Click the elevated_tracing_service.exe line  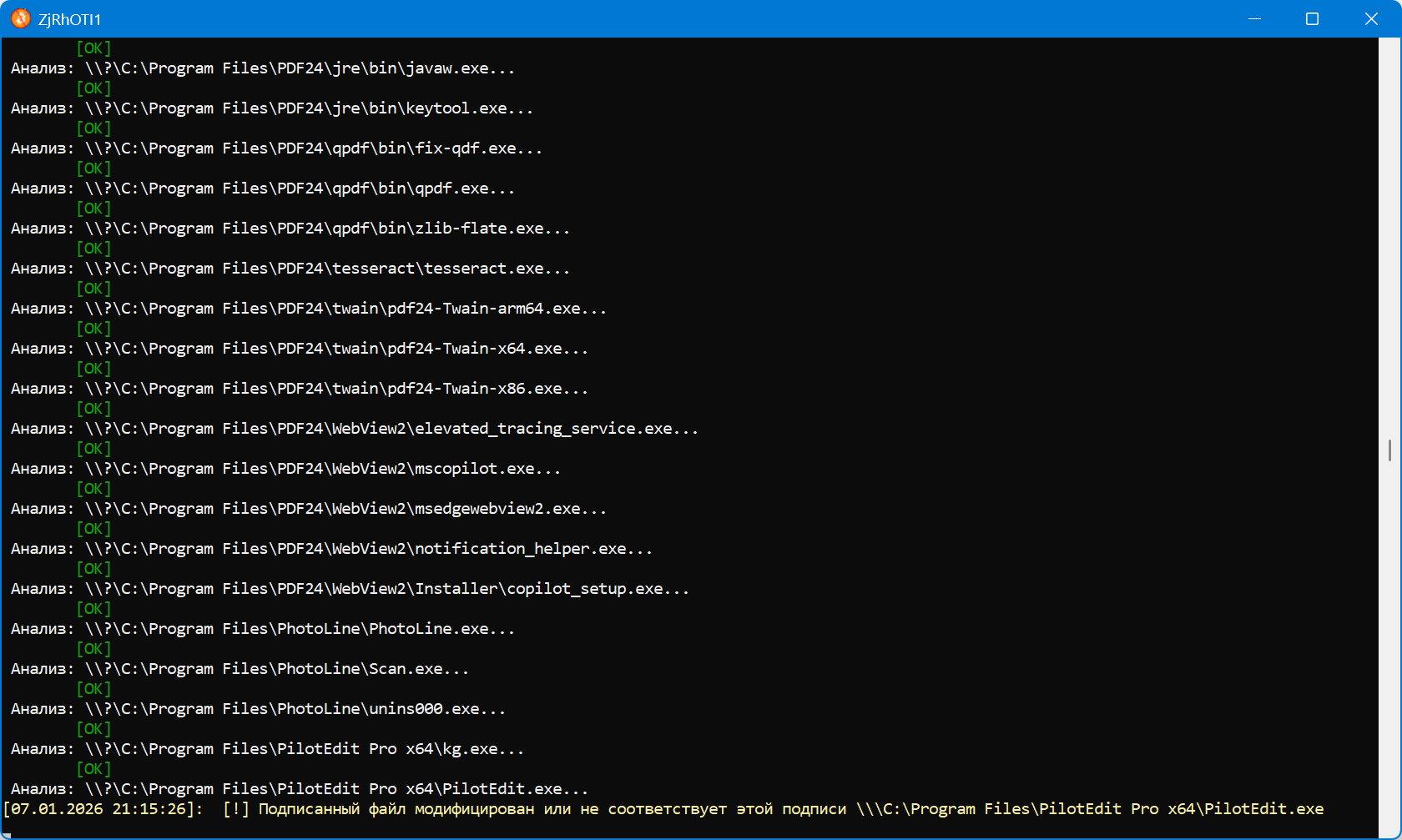click(x=355, y=429)
